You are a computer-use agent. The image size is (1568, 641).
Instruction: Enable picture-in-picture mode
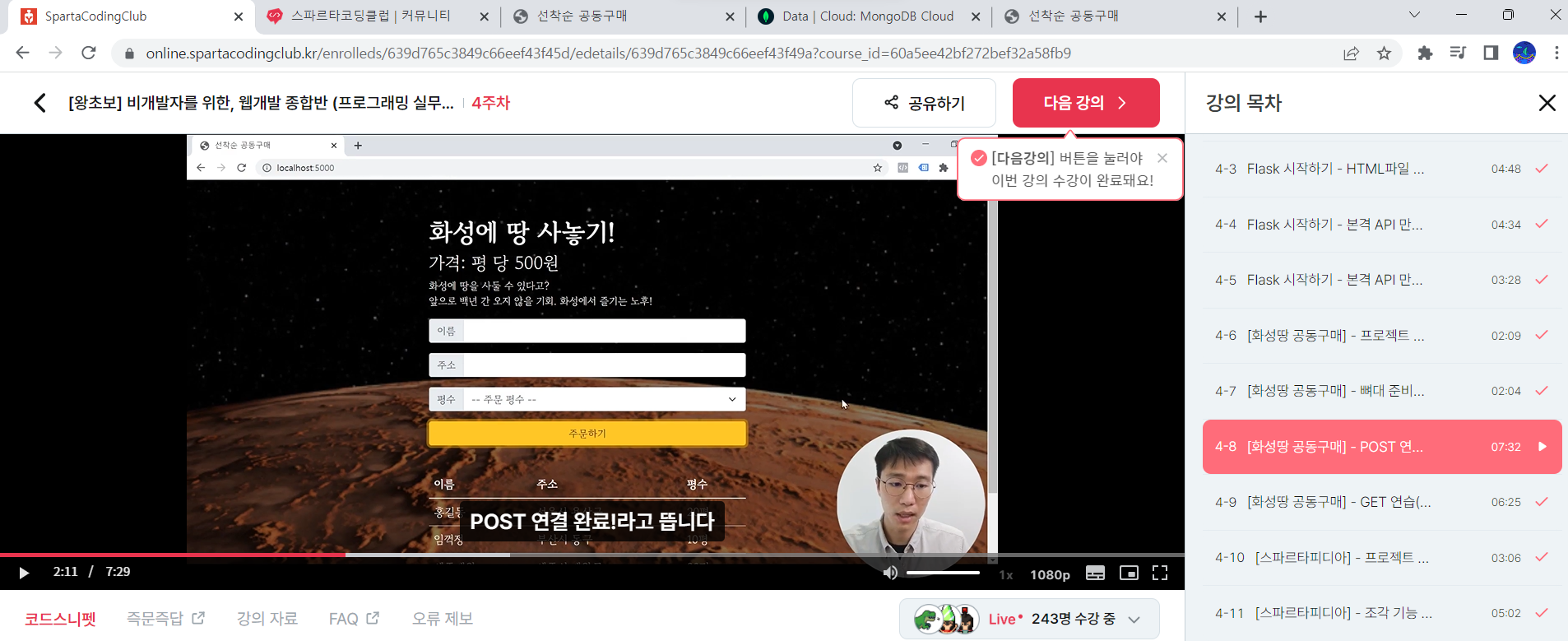click(x=1129, y=573)
